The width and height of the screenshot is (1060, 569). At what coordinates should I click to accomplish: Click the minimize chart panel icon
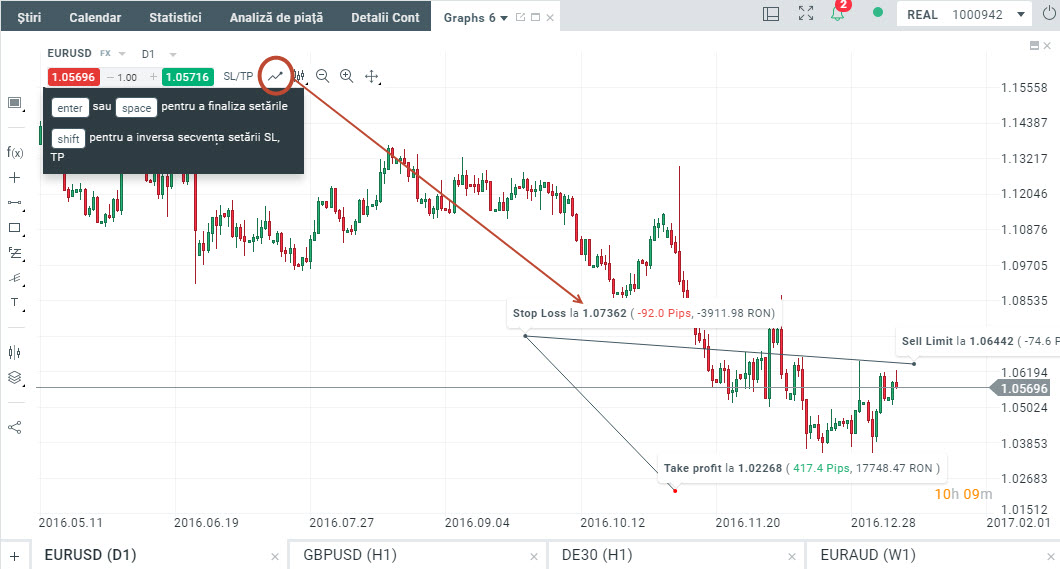point(1034,45)
